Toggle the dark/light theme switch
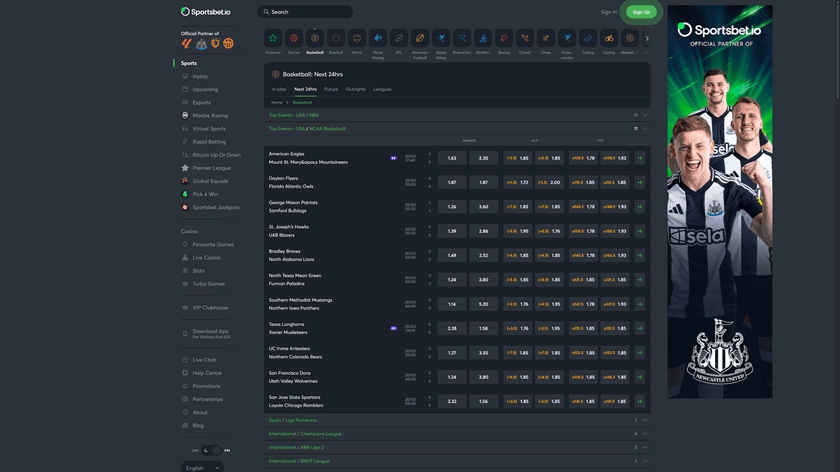Viewport: 840px width, 472px height. [x=211, y=451]
